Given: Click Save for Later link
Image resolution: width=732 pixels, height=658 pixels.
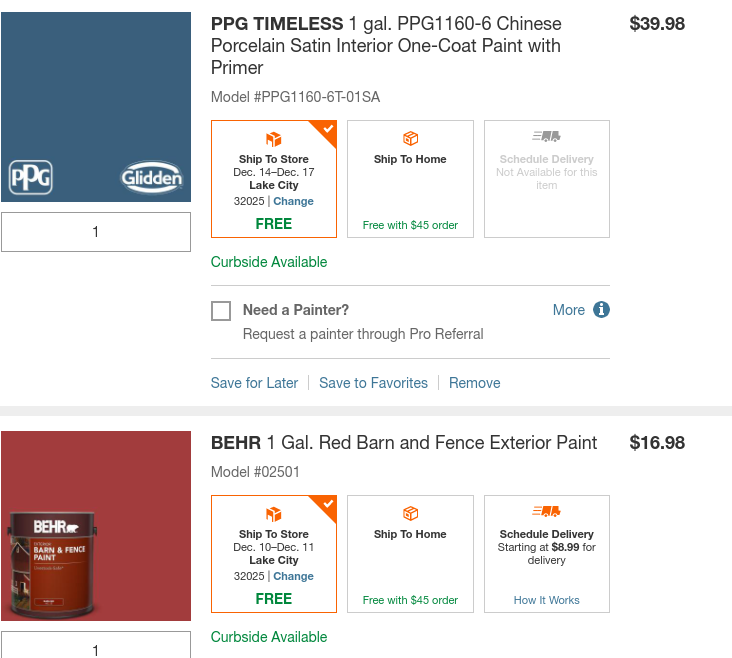Looking at the screenshot, I should pyautogui.click(x=254, y=383).
